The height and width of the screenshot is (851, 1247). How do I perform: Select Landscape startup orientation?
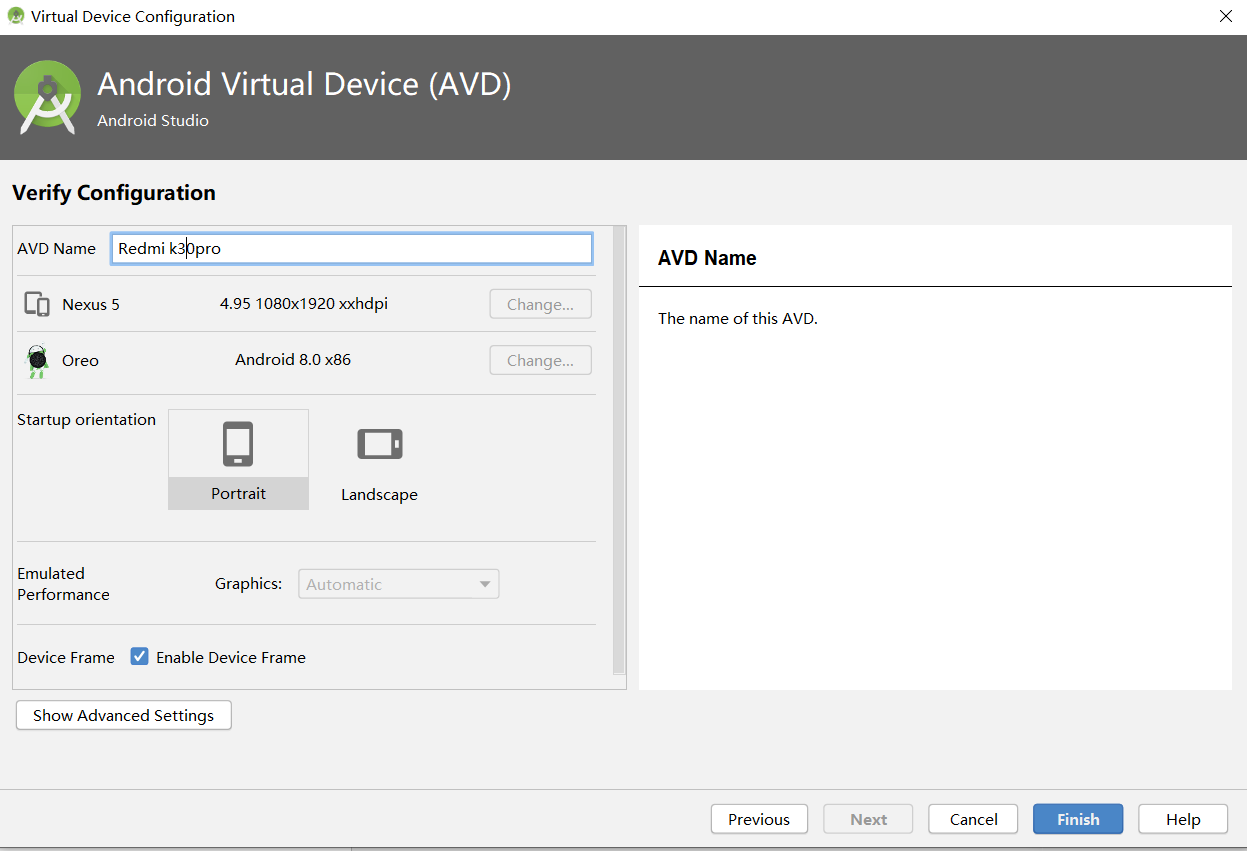point(379,459)
